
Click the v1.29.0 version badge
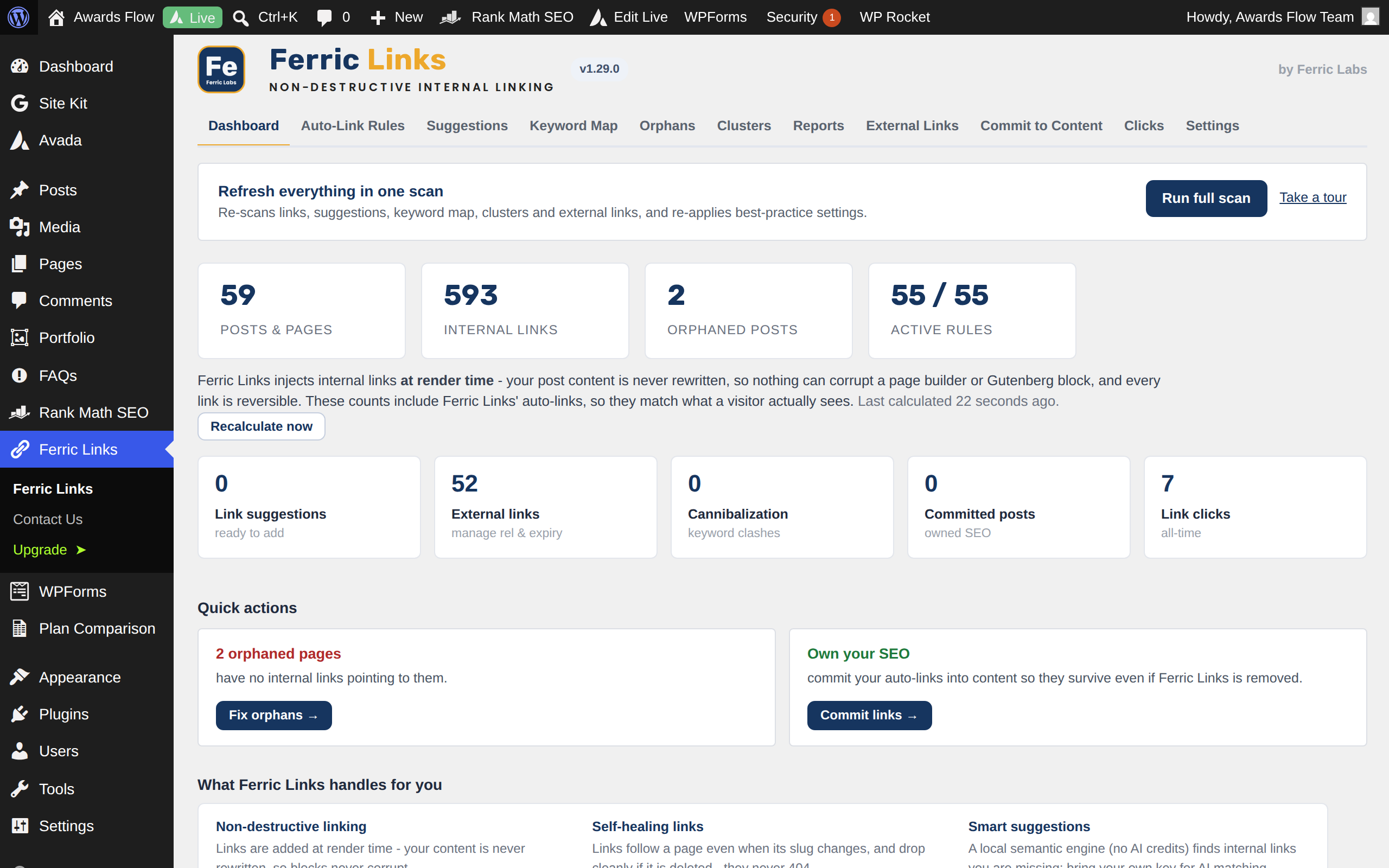pos(599,69)
